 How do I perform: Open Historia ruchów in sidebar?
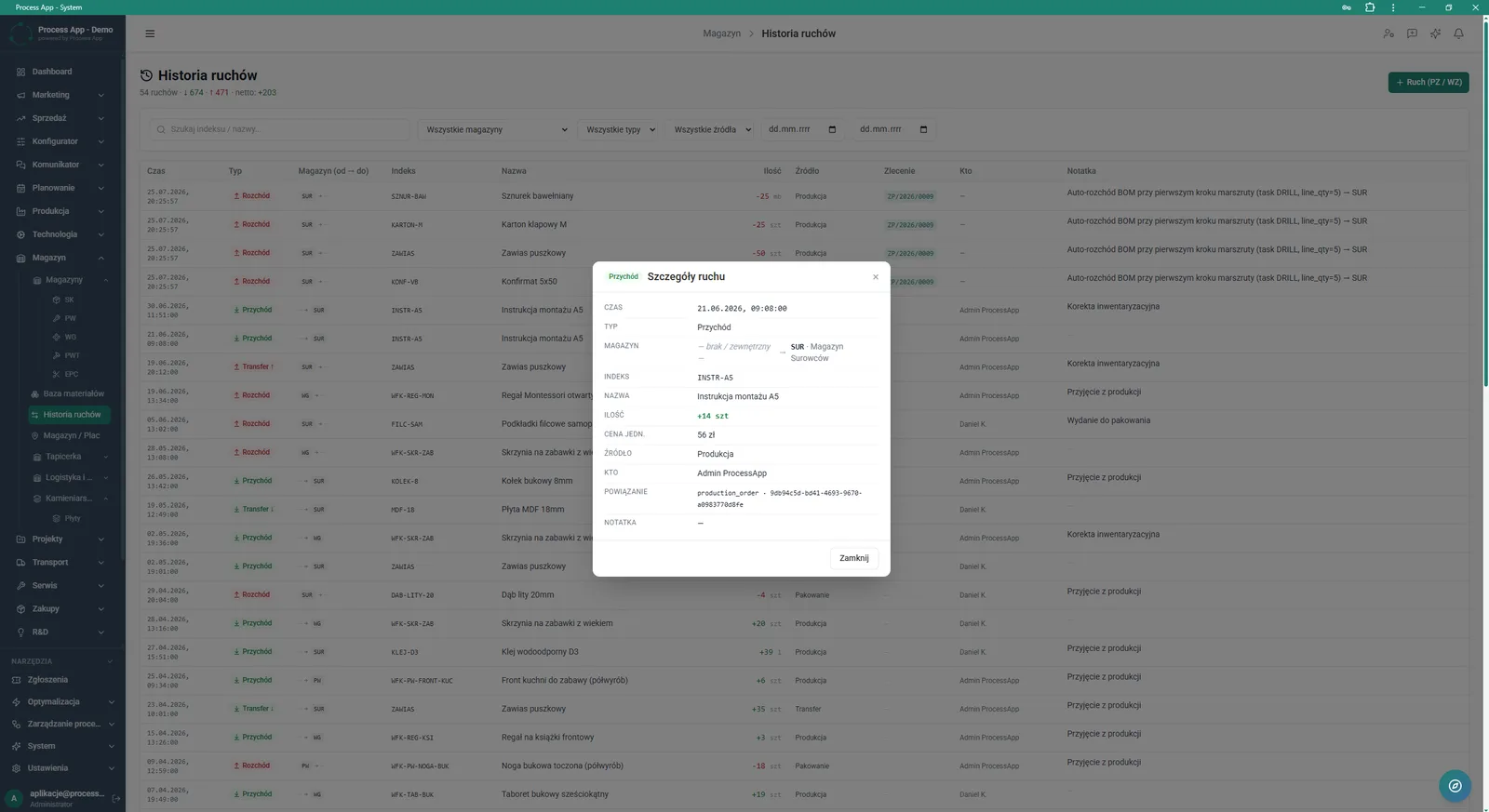pyautogui.click(x=70, y=415)
